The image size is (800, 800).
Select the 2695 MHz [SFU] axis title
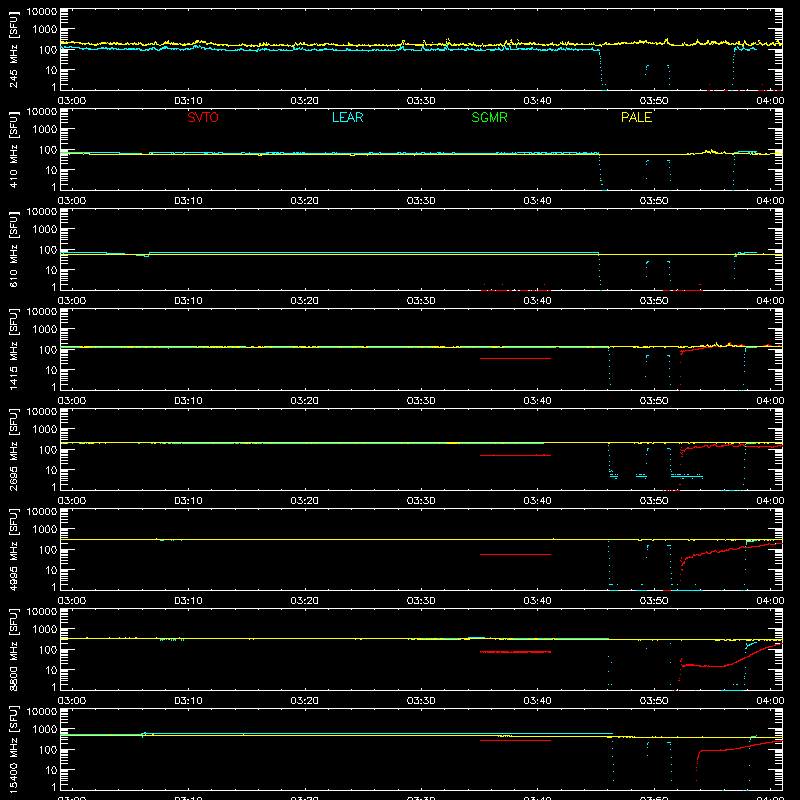(x=14, y=449)
